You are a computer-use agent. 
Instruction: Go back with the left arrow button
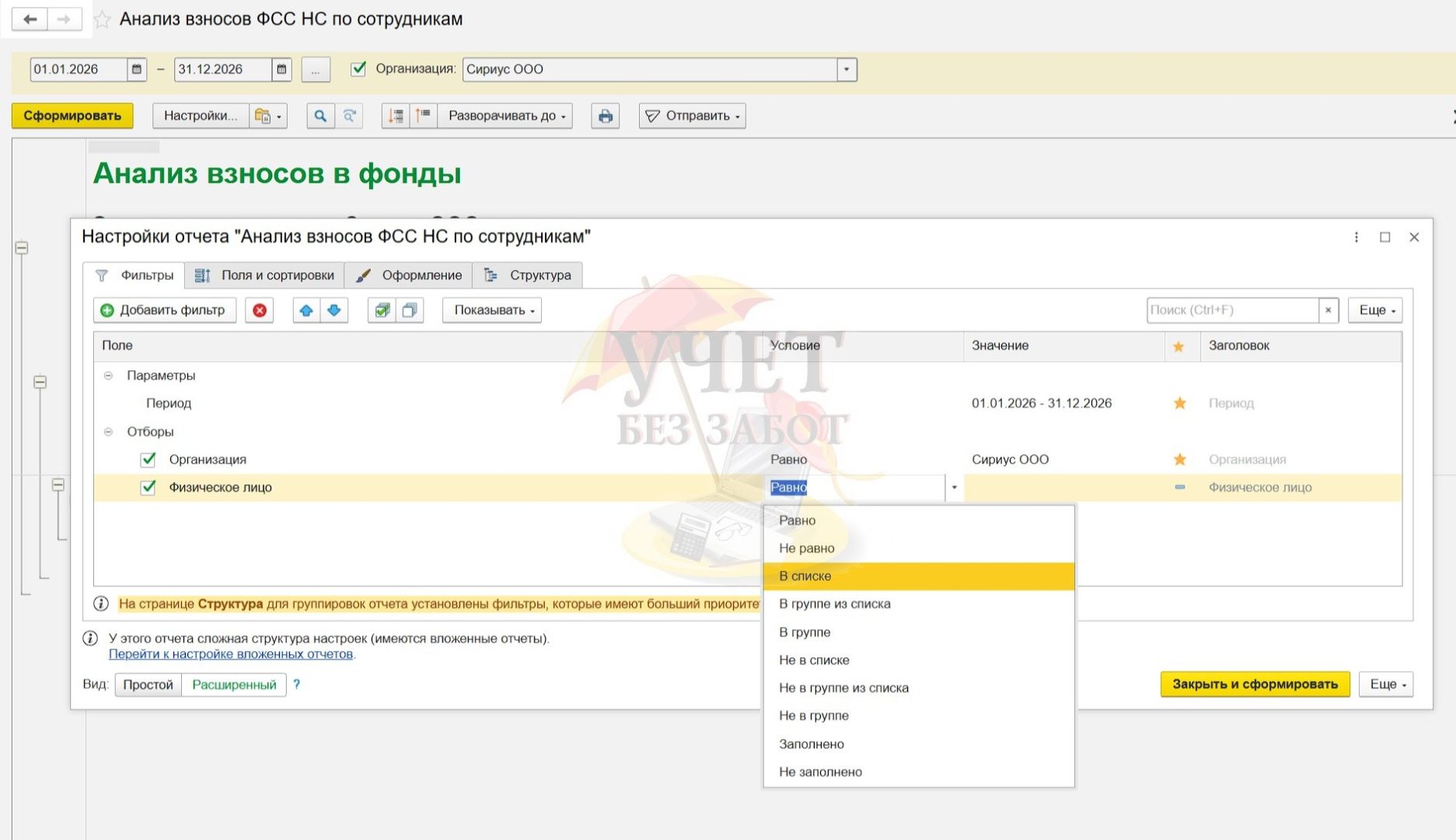point(30,19)
